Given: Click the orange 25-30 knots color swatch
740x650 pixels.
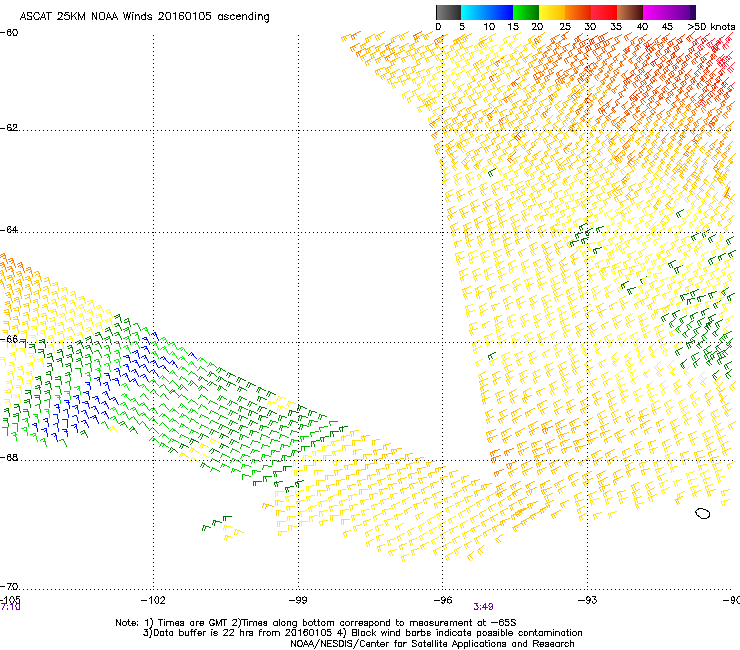Looking at the screenshot, I should click(x=578, y=12).
